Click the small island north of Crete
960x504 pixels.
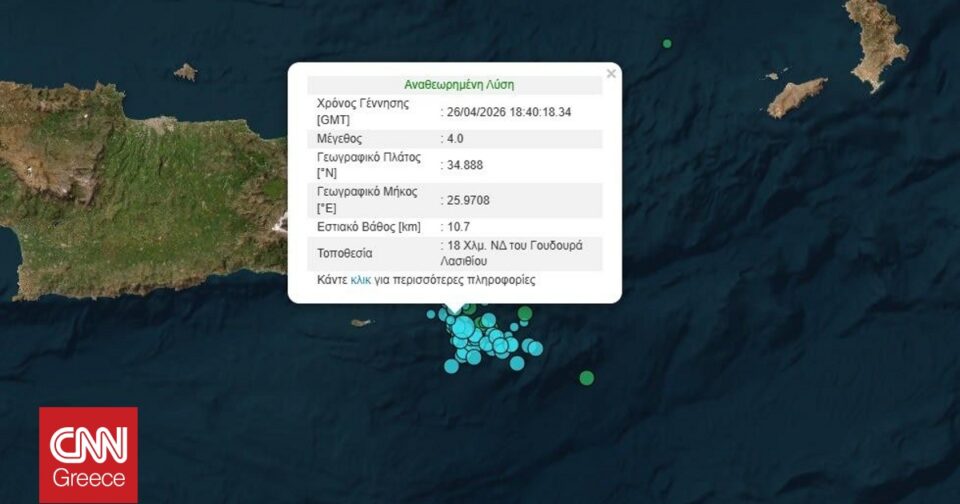pos(185,72)
